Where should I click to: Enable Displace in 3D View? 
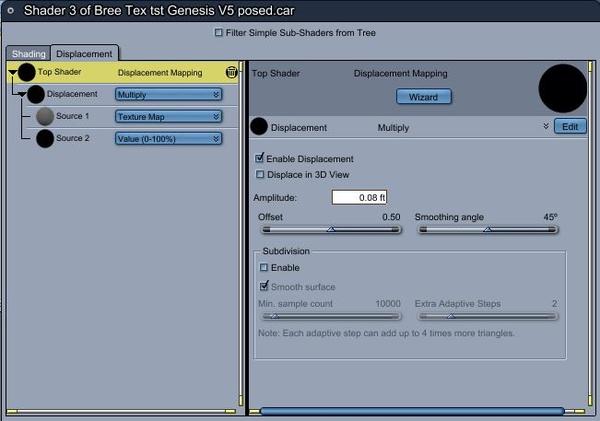[x=260, y=175]
